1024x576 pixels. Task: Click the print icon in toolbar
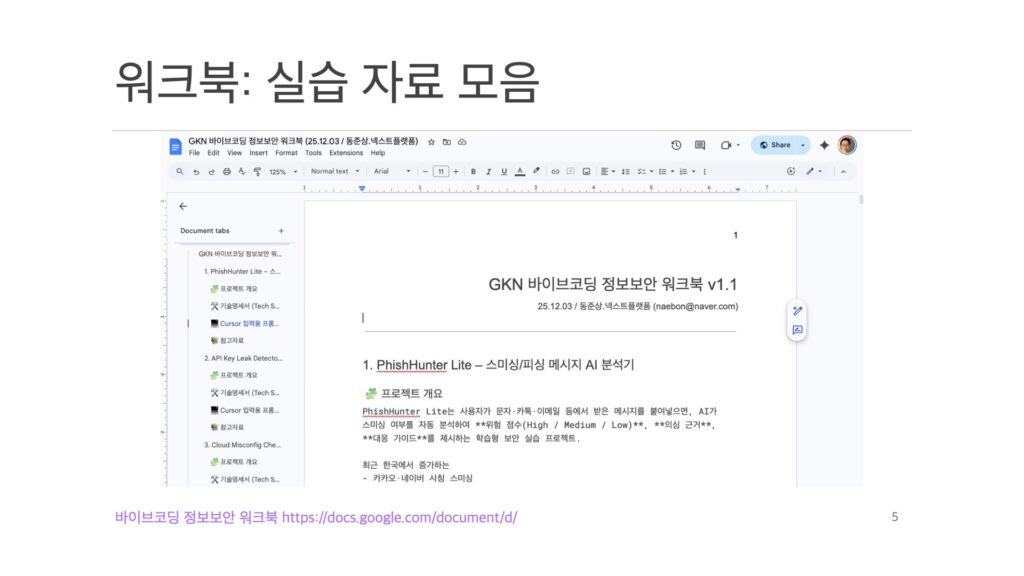point(227,171)
